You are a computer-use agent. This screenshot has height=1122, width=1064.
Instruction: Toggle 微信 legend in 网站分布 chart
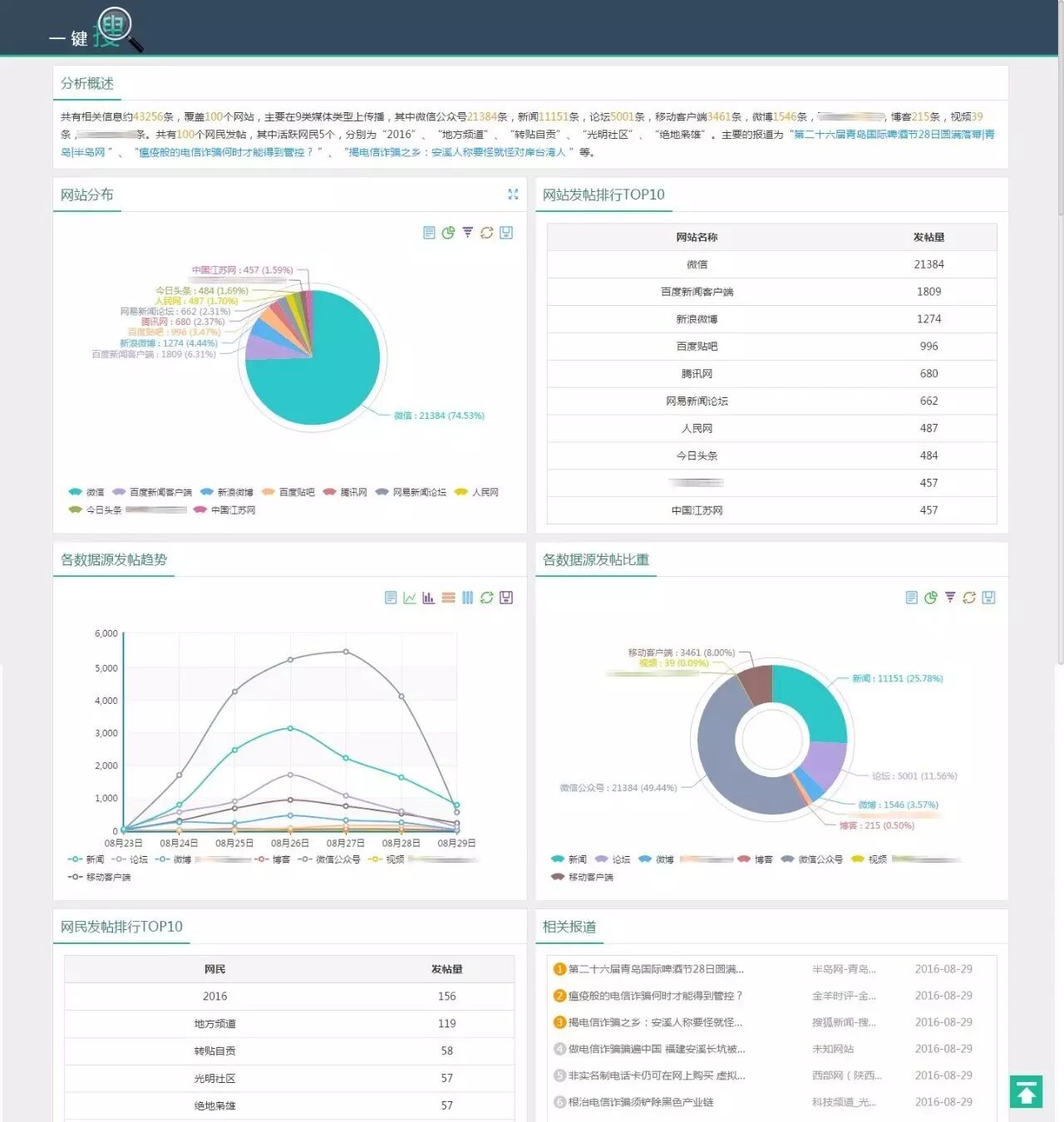[x=86, y=492]
